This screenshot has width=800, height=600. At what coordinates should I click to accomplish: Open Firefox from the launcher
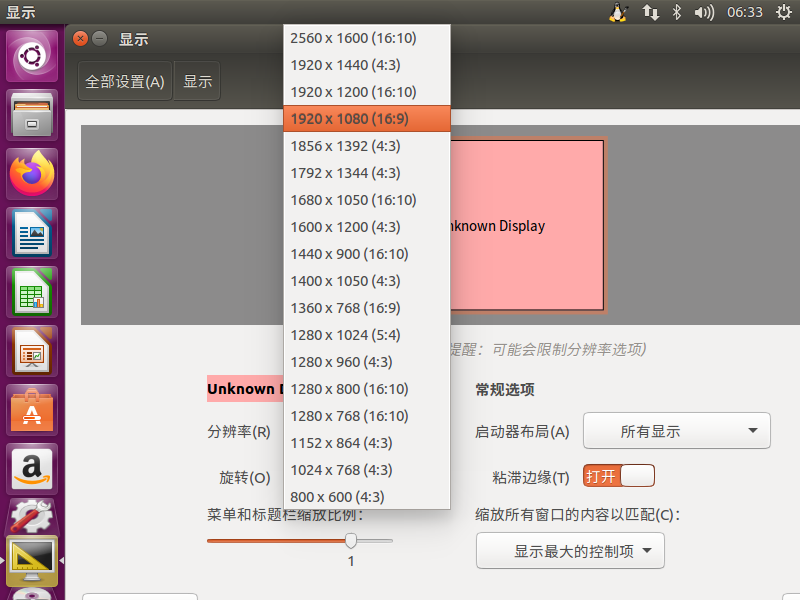click(33, 173)
